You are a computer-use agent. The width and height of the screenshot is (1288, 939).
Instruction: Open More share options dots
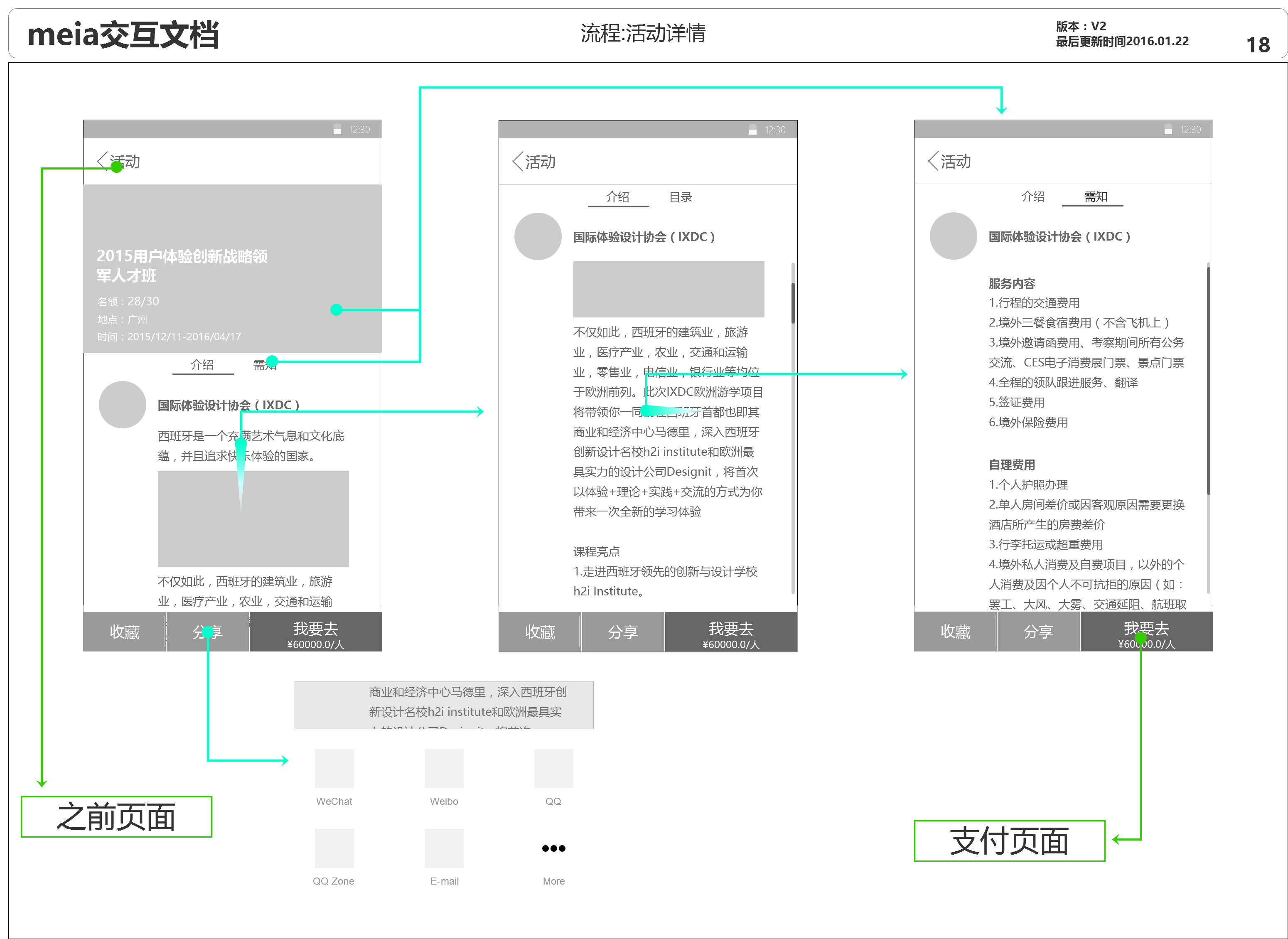[553, 848]
